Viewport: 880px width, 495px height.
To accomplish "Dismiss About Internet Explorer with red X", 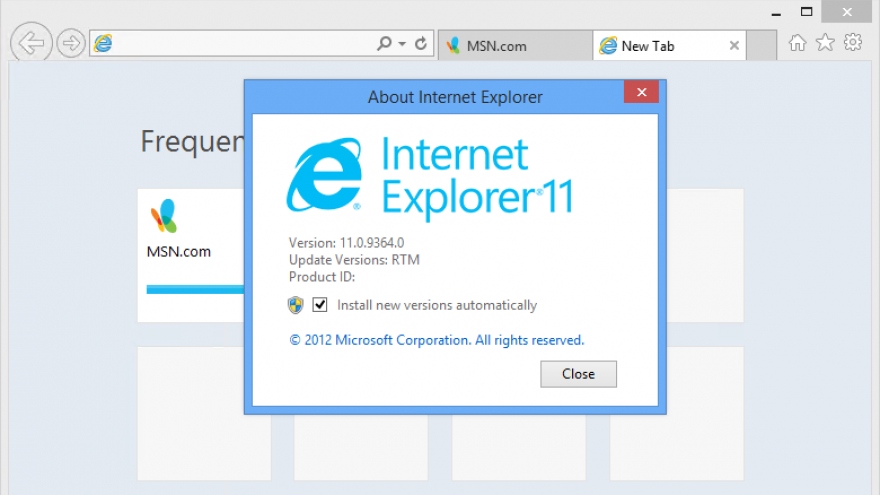I will [x=640, y=93].
